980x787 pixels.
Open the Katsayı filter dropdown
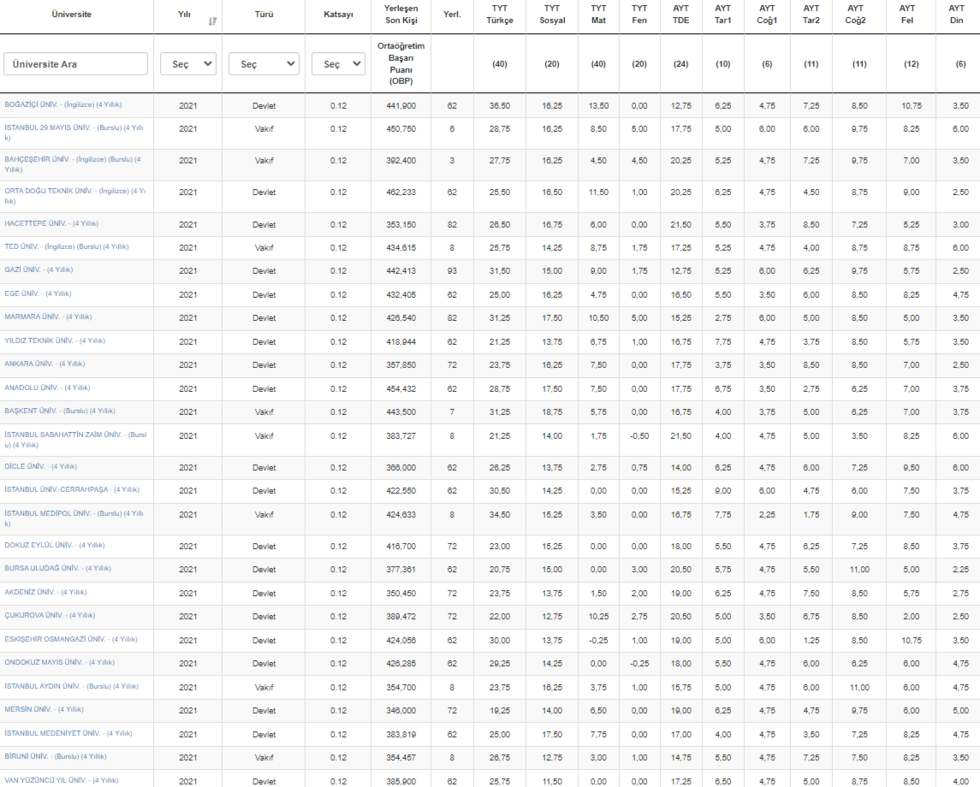point(338,64)
